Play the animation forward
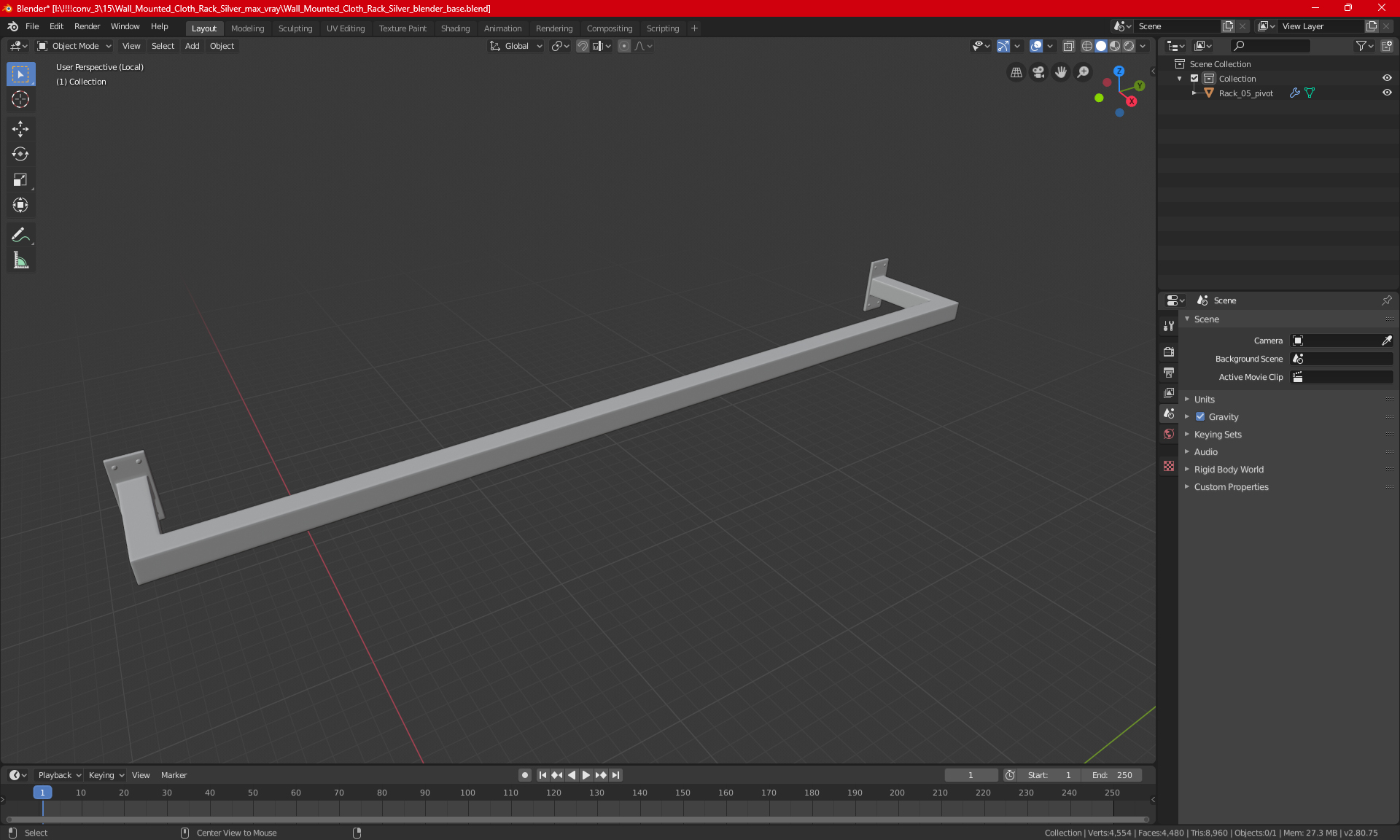1400x840 pixels. tap(586, 775)
